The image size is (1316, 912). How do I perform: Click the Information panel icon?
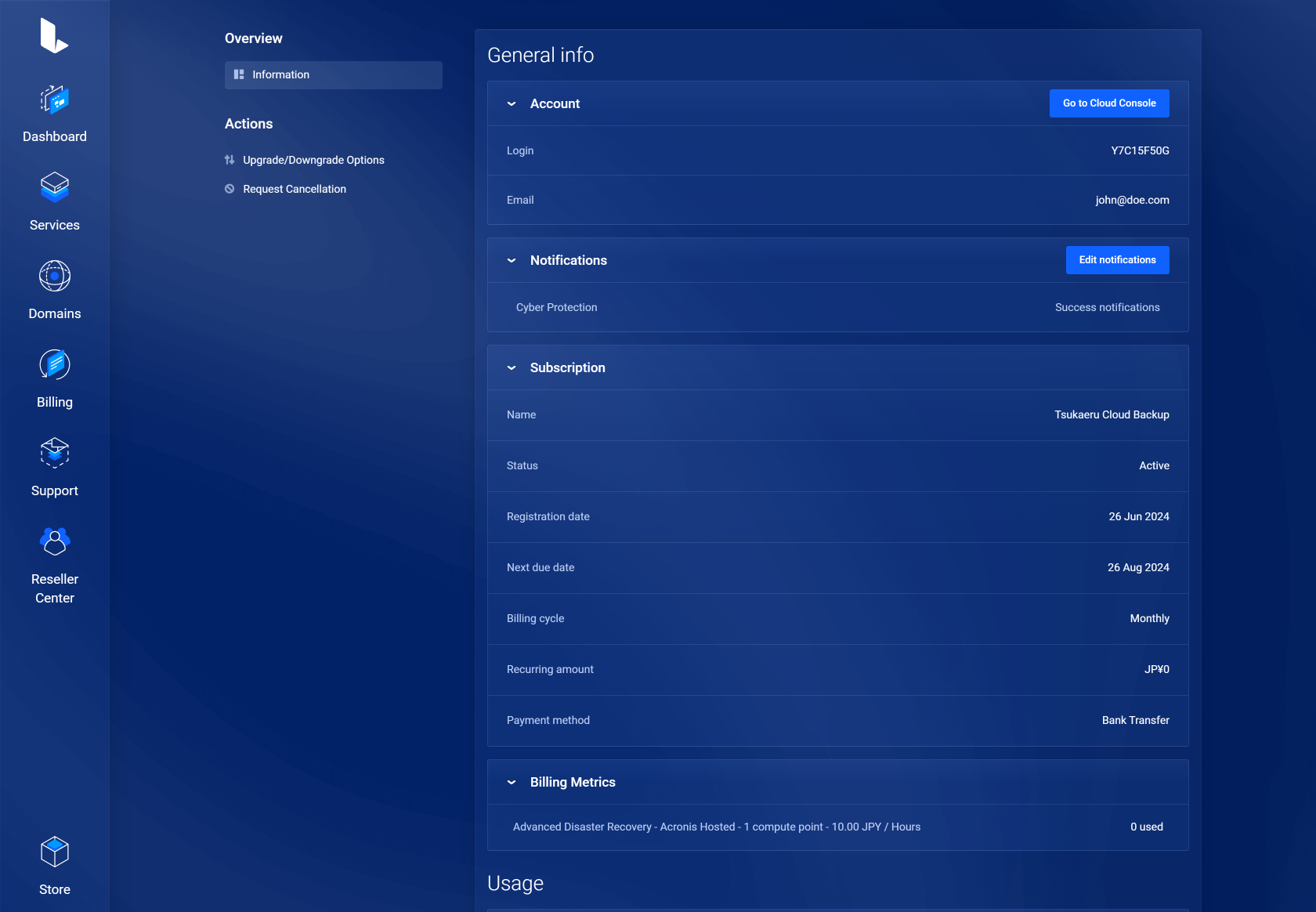239,74
